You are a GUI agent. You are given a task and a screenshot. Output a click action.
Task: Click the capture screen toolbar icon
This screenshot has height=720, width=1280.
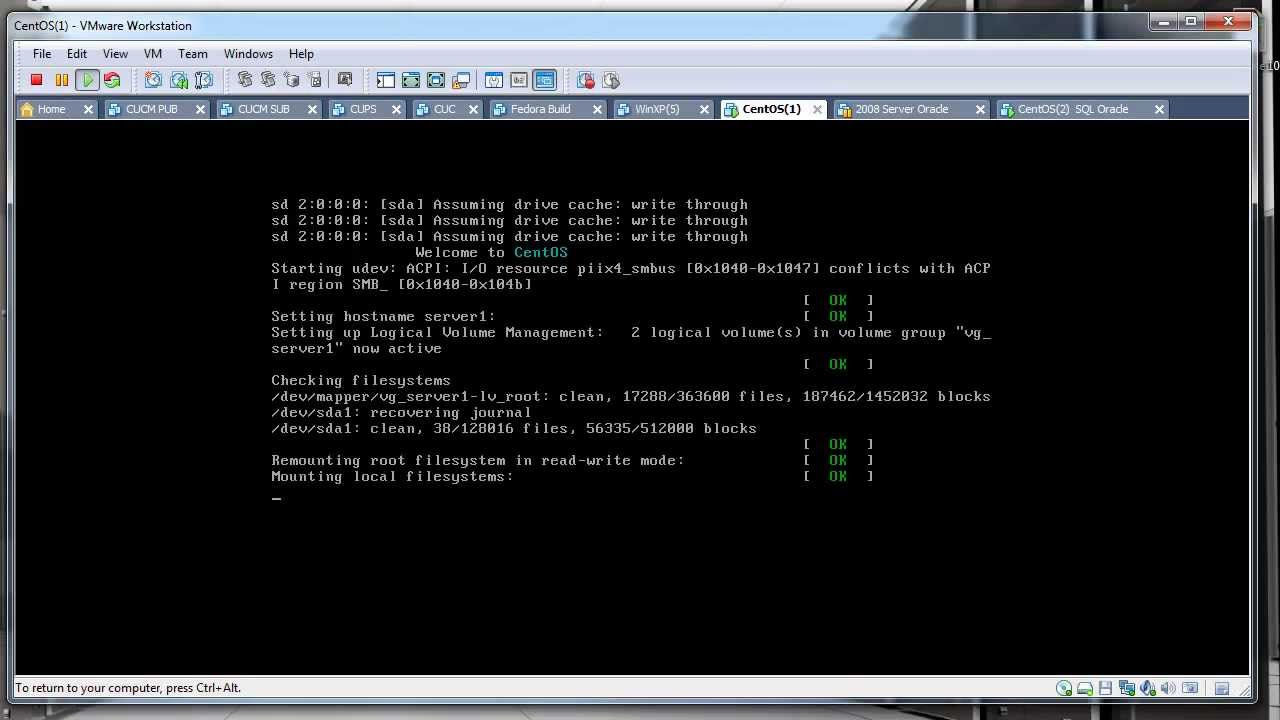[x=345, y=80]
